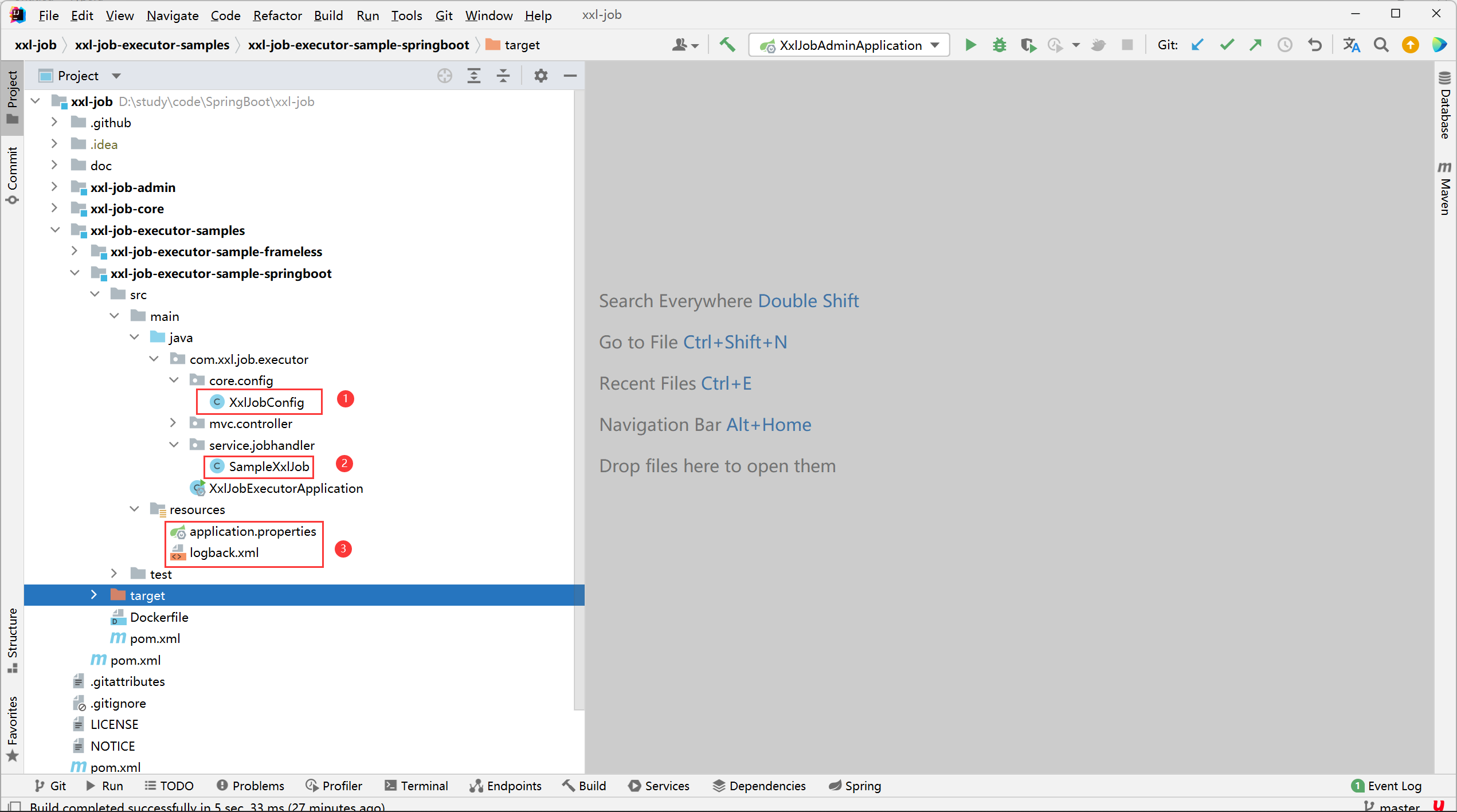Expand the target folder

[94, 595]
